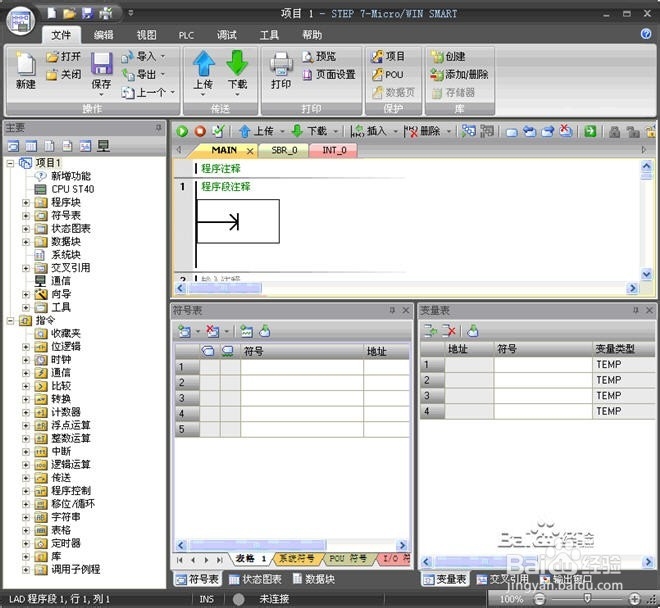
Task: Click insert row icon in variable table
Action: coord(430,331)
